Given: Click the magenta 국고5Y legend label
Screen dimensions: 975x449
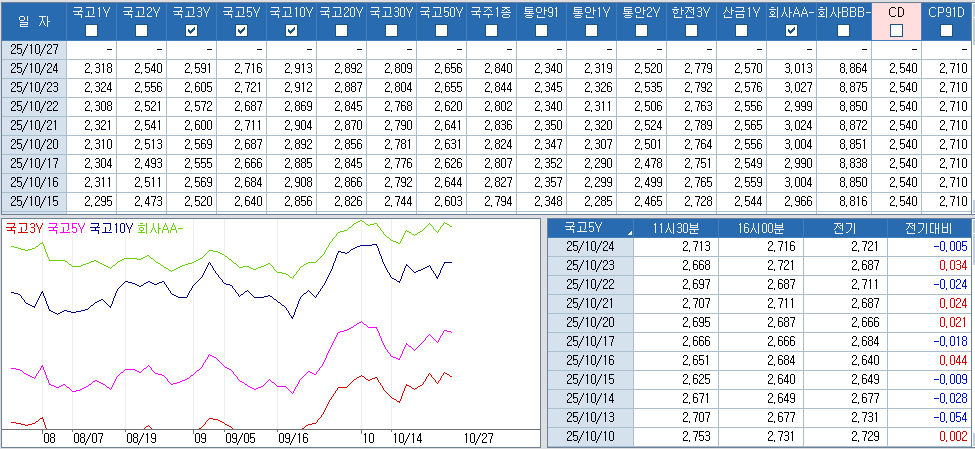Looking at the screenshot, I should tap(66, 228).
